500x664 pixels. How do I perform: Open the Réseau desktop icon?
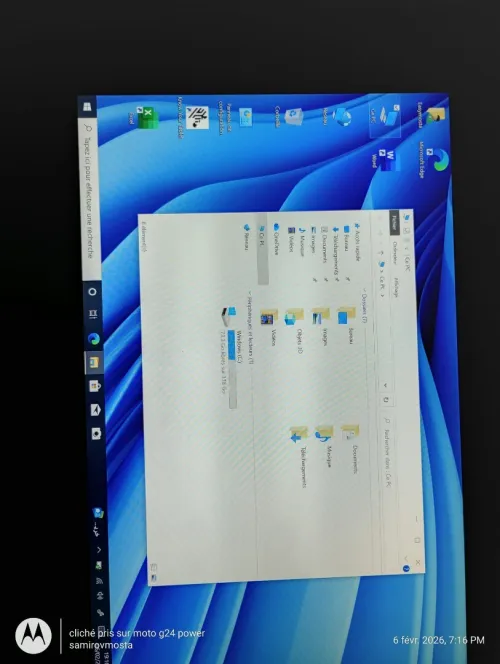339,116
